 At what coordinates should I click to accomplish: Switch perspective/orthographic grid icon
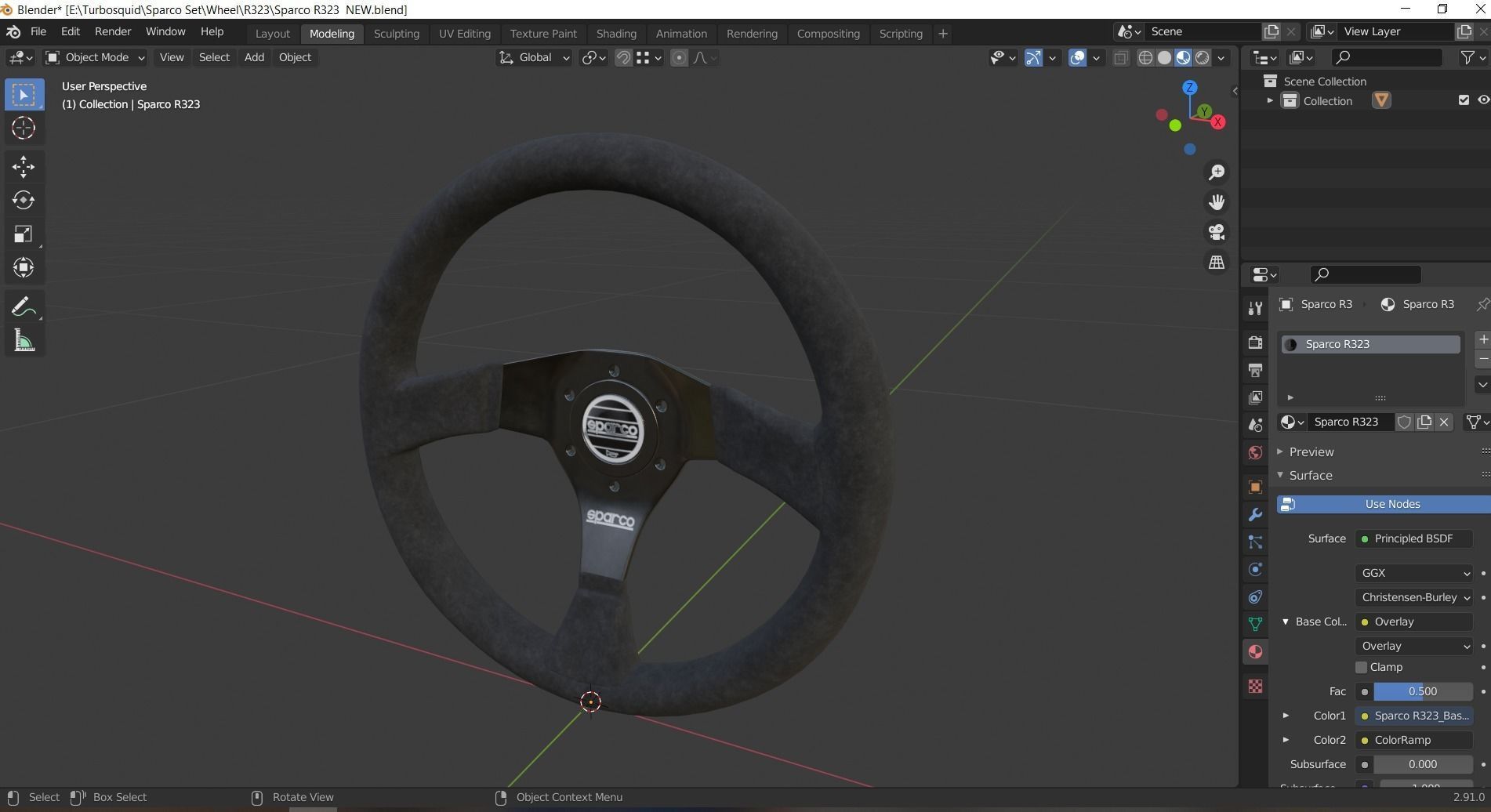(x=1217, y=263)
